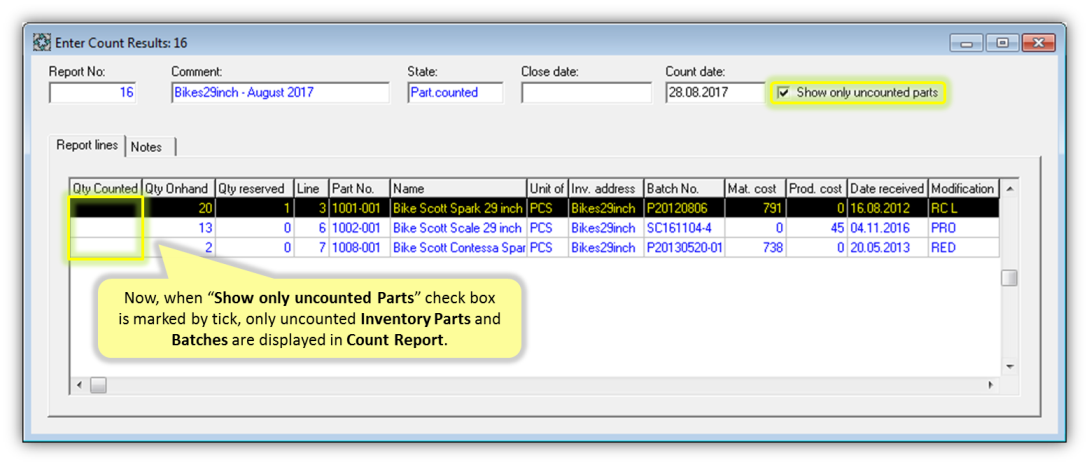Click the window icon in title bar
The image size is (1089, 465).
(42, 43)
